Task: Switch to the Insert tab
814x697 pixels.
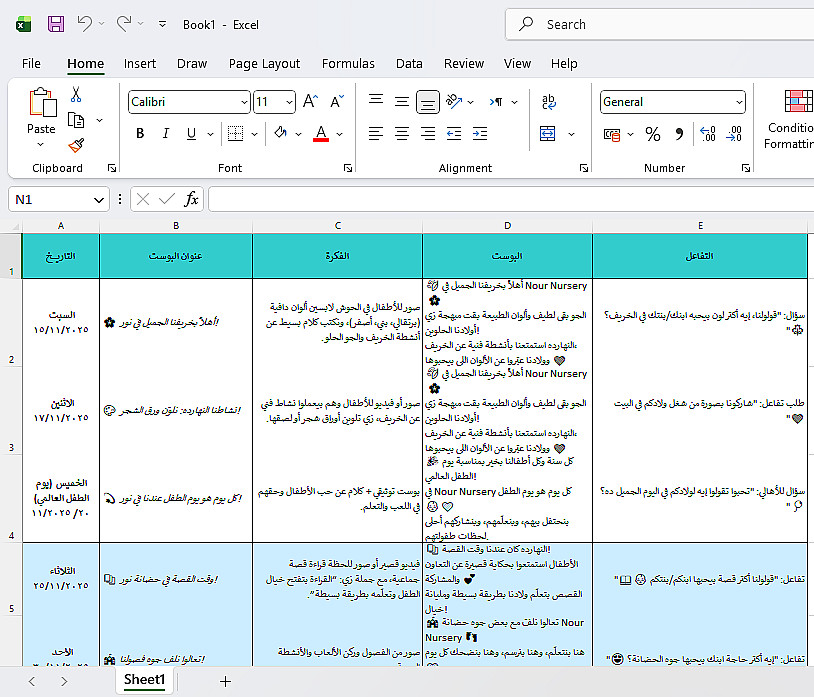Action: pyautogui.click(x=140, y=63)
